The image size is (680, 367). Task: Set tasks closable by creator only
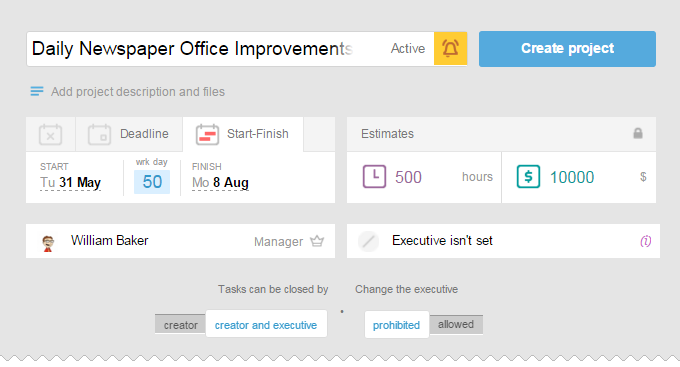[180, 325]
